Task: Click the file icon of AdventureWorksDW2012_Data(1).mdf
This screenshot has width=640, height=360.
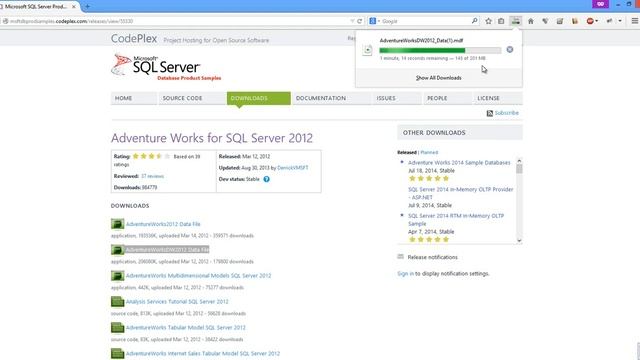Action: 367,50
